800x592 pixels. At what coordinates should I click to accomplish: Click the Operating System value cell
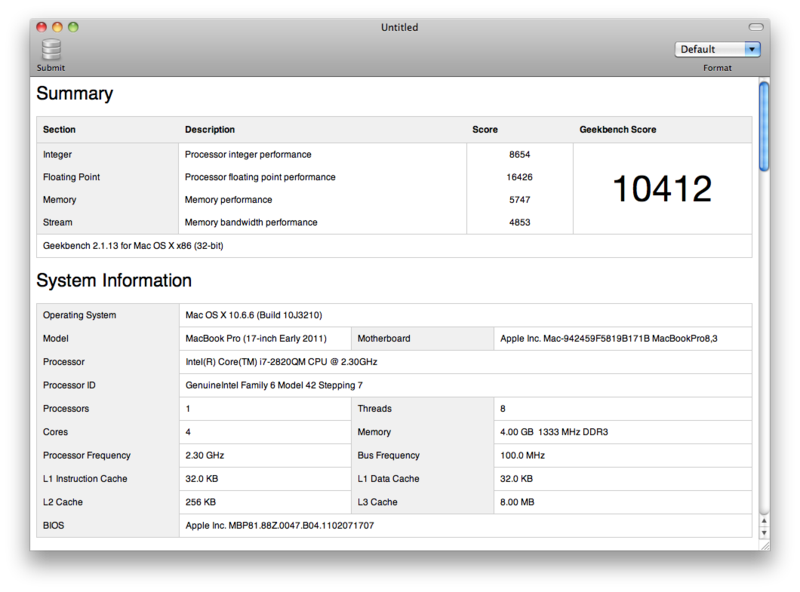254,315
